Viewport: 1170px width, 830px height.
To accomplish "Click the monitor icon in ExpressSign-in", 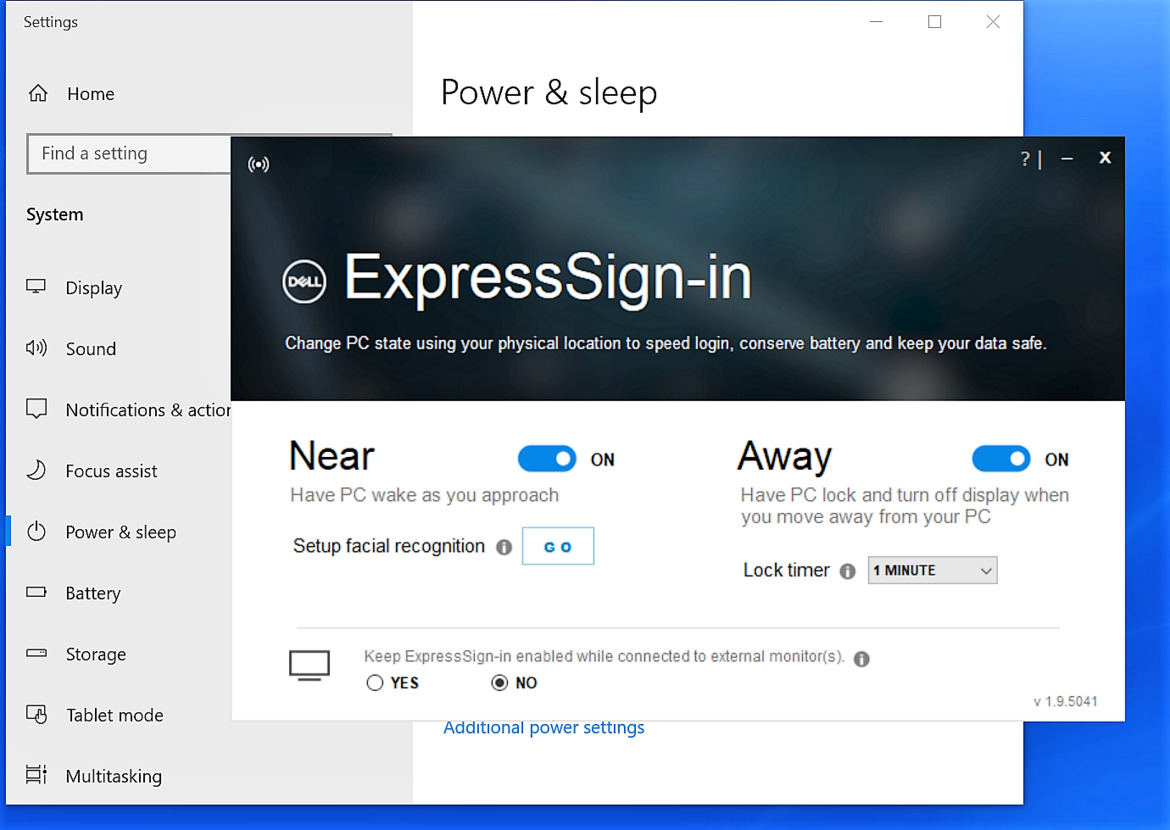I will pyautogui.click(x=309, y=665).
